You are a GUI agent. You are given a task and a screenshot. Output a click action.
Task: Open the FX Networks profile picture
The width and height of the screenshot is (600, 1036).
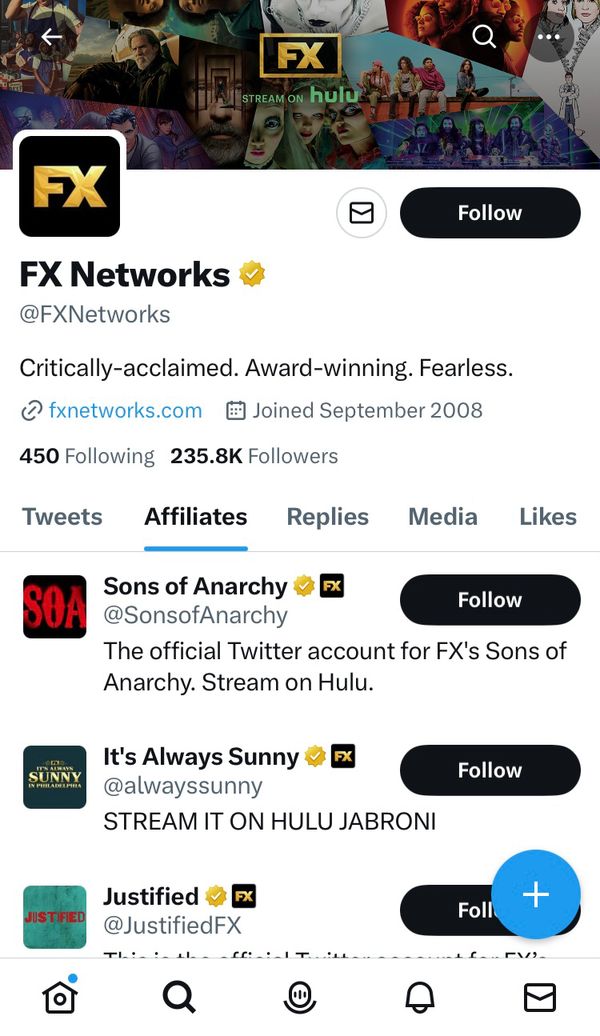point(70,186)
